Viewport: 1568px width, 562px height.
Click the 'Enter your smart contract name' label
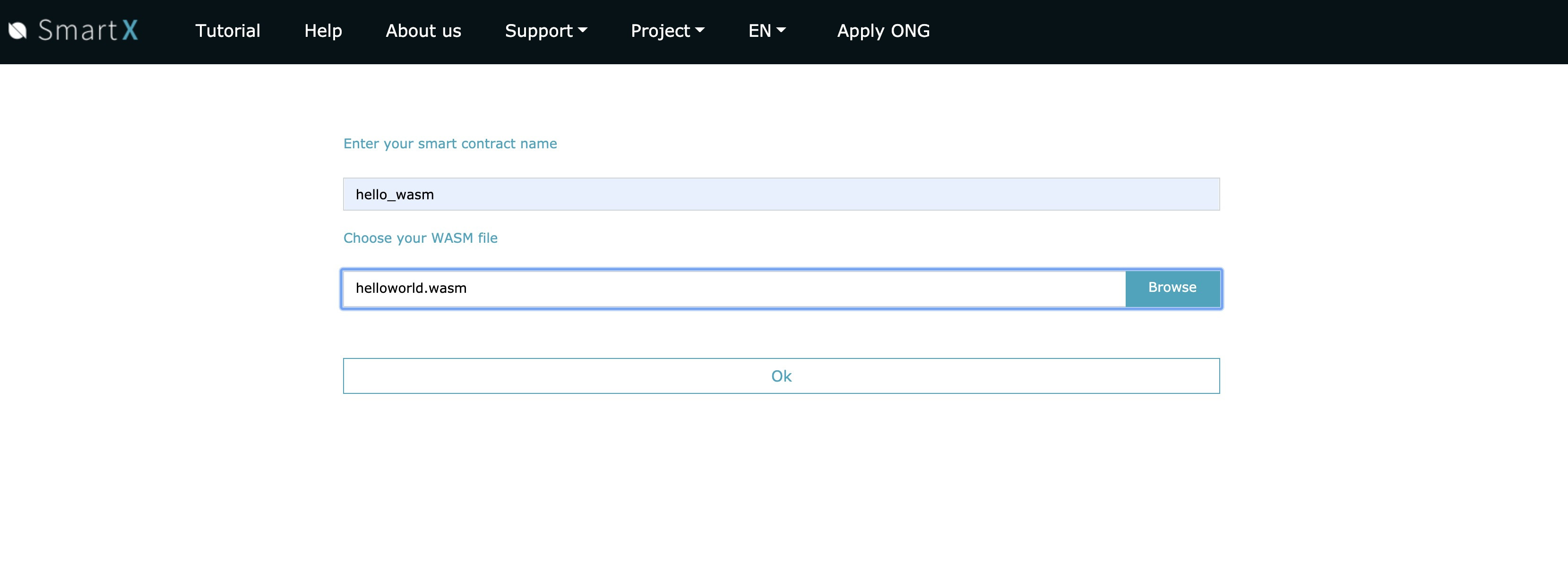(x=450, y=144)
